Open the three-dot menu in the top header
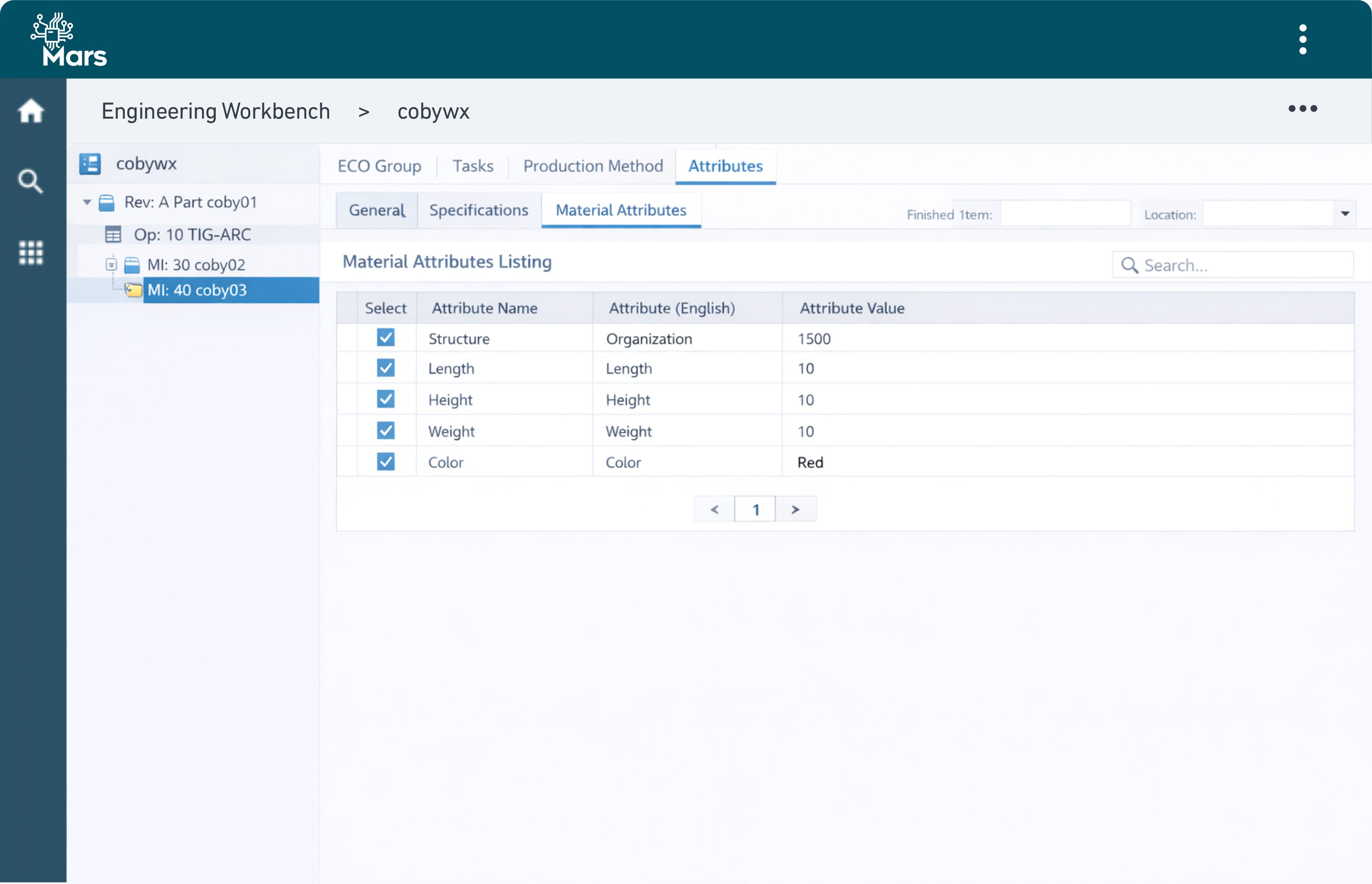Viewport: 1372px width, 884px height. 1303,38
